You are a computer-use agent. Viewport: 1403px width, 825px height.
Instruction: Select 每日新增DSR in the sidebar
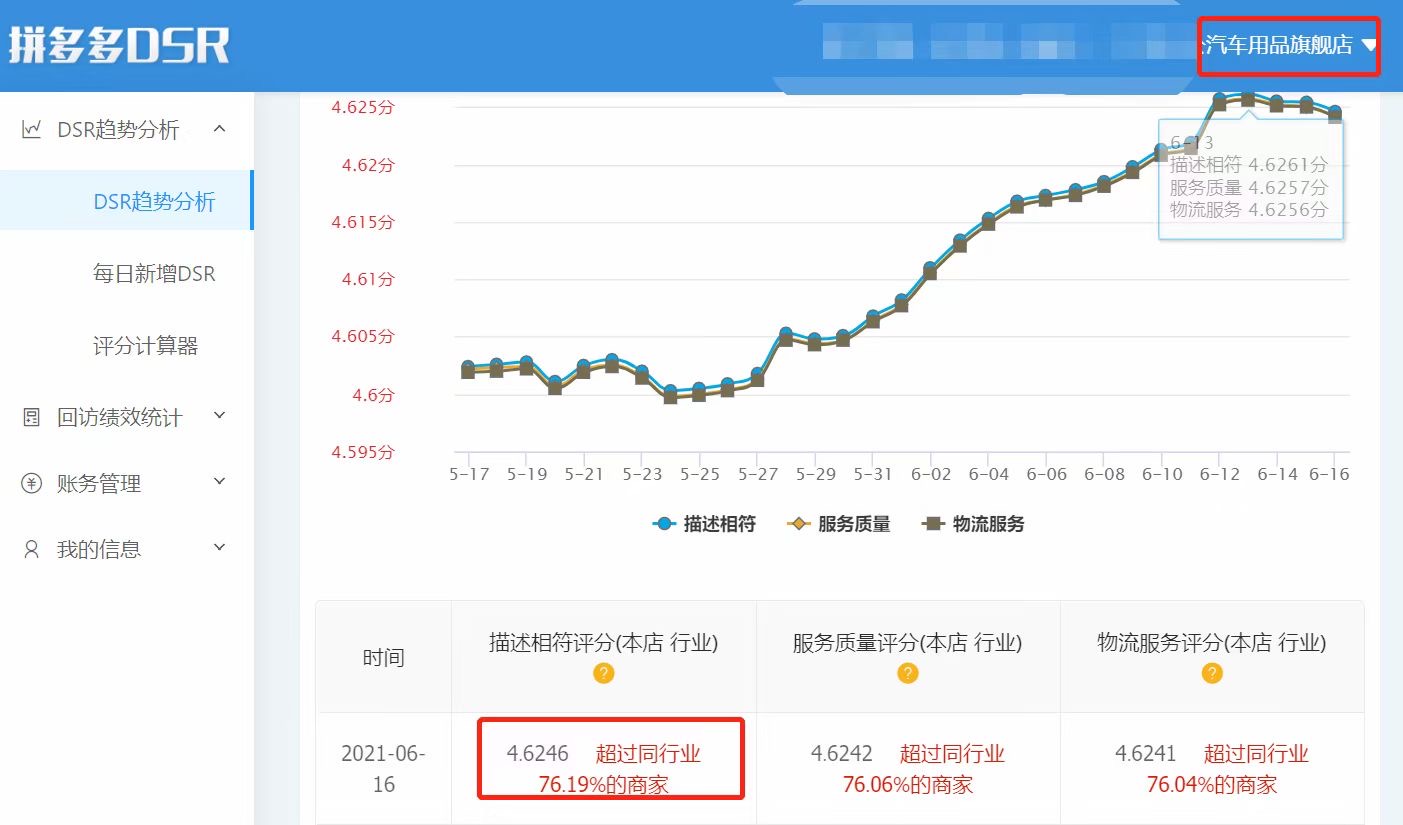(x=157, y=273)
